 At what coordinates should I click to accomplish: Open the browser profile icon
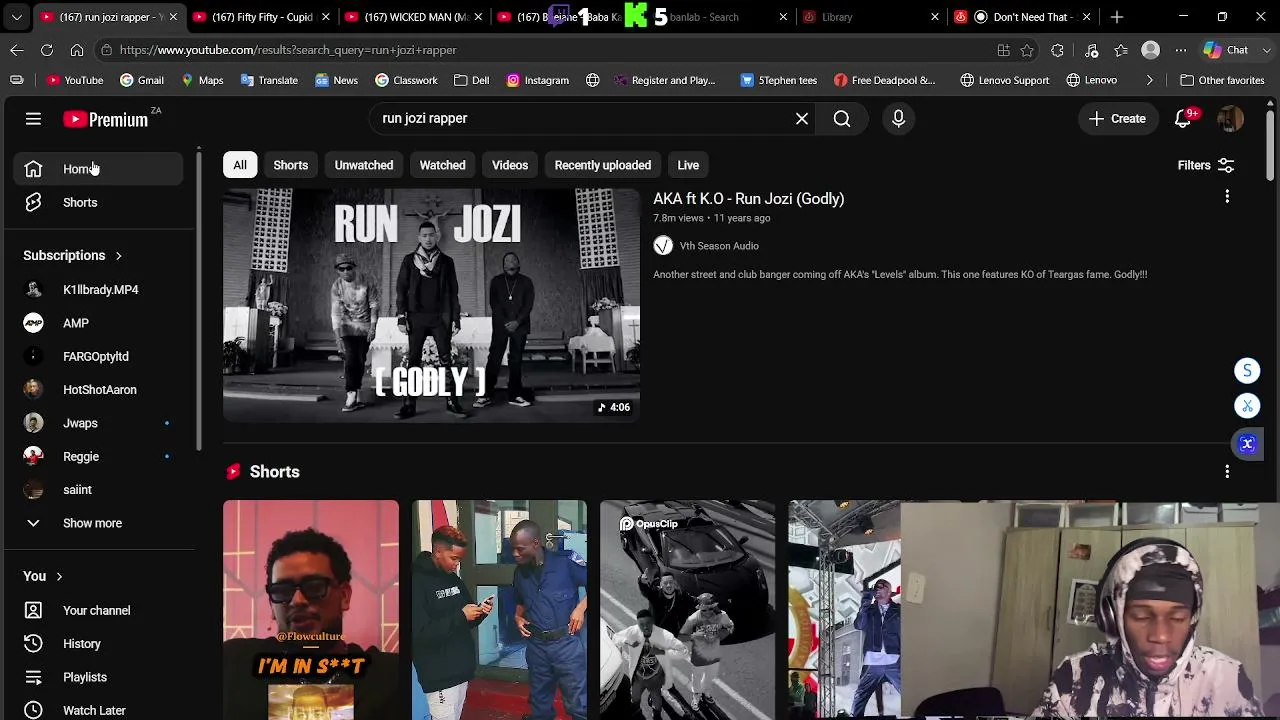click(x=1151, y=50)
